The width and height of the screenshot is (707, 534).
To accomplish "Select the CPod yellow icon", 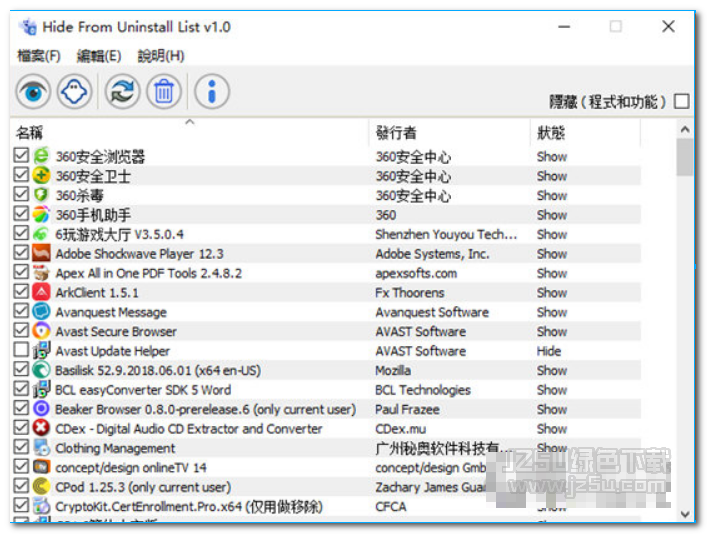I will 41,486.
